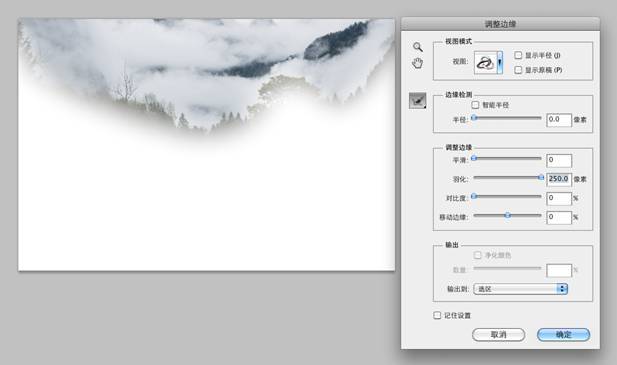Select the Refine Radius brush tool
Viewport: 617px width, 365px height.
417,101
